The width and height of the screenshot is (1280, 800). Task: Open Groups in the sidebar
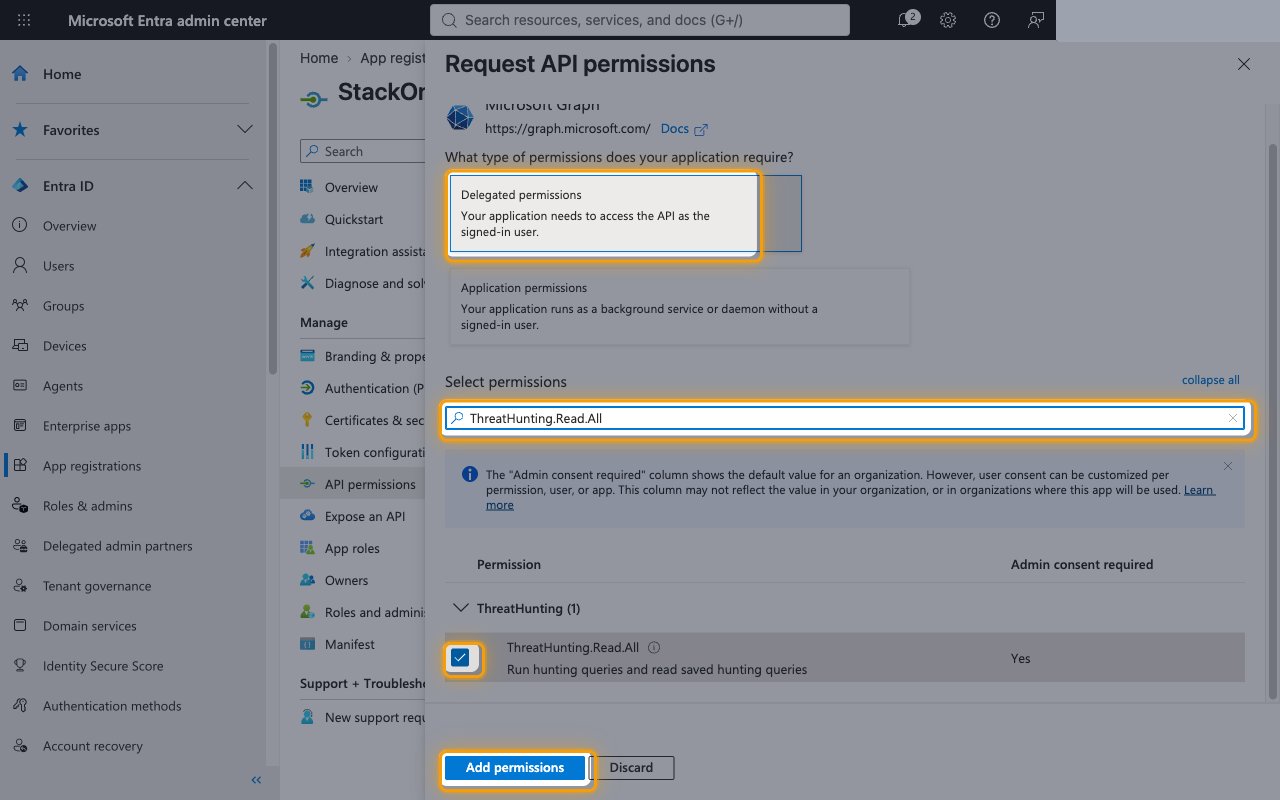pos(63,306)
